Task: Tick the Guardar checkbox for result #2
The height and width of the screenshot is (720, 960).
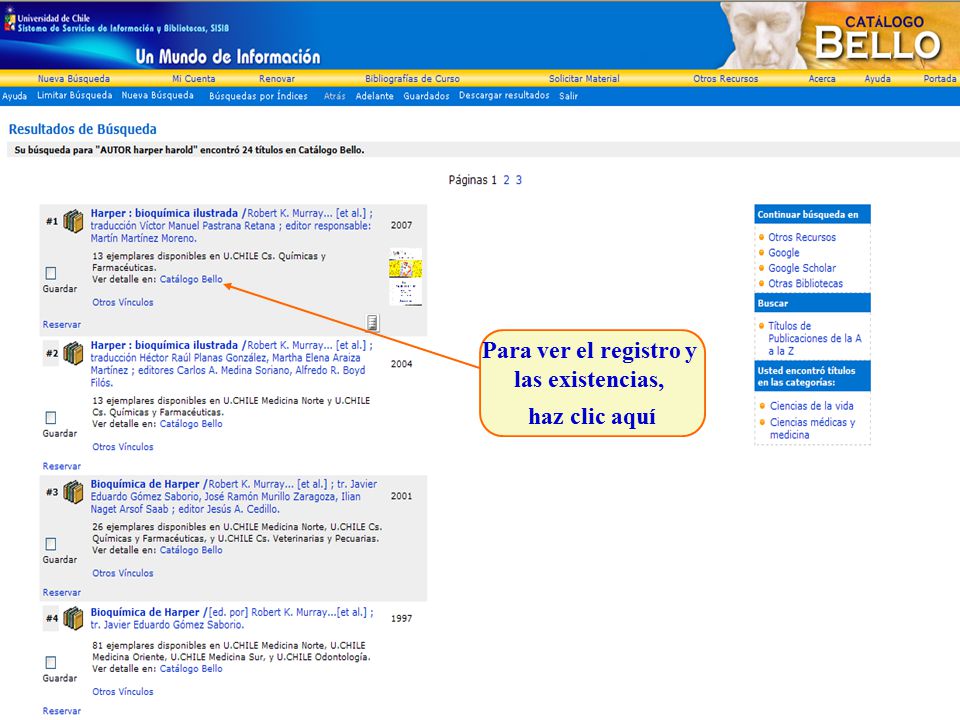Action: point(51,418)
